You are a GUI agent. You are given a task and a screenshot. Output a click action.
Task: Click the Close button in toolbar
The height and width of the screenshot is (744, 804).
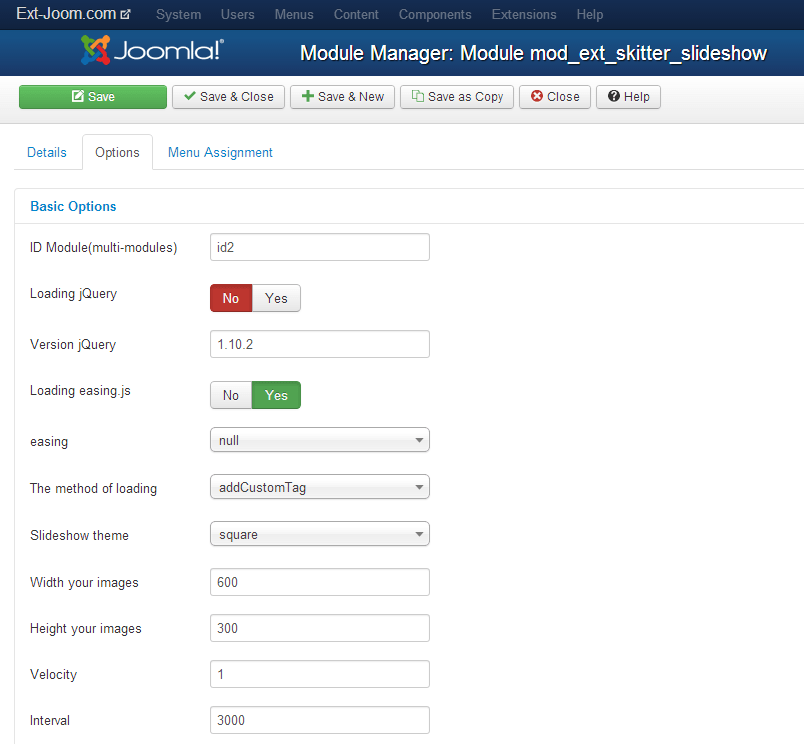555,97
